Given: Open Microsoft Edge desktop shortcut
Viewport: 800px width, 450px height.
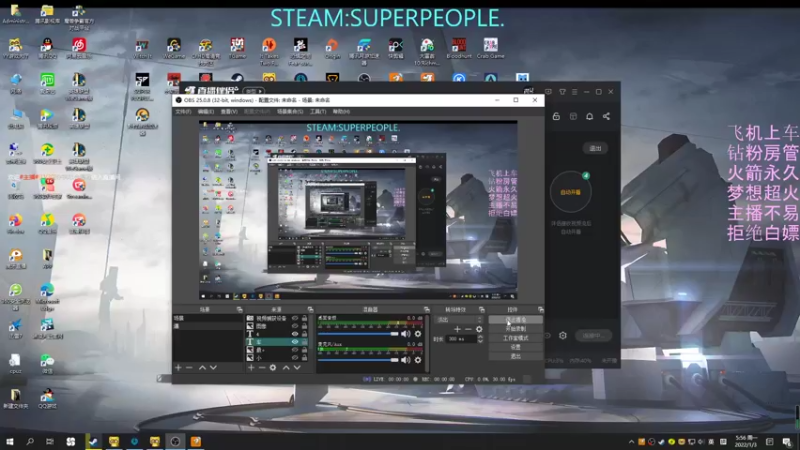Looking at the screenshot, I should point(47,297).
